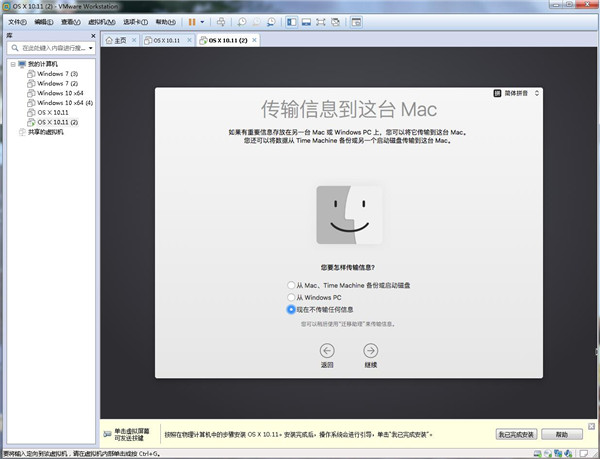600x459 pixels.
Task: Click the console view toolbar icon
Action: [x=356, y=22]
